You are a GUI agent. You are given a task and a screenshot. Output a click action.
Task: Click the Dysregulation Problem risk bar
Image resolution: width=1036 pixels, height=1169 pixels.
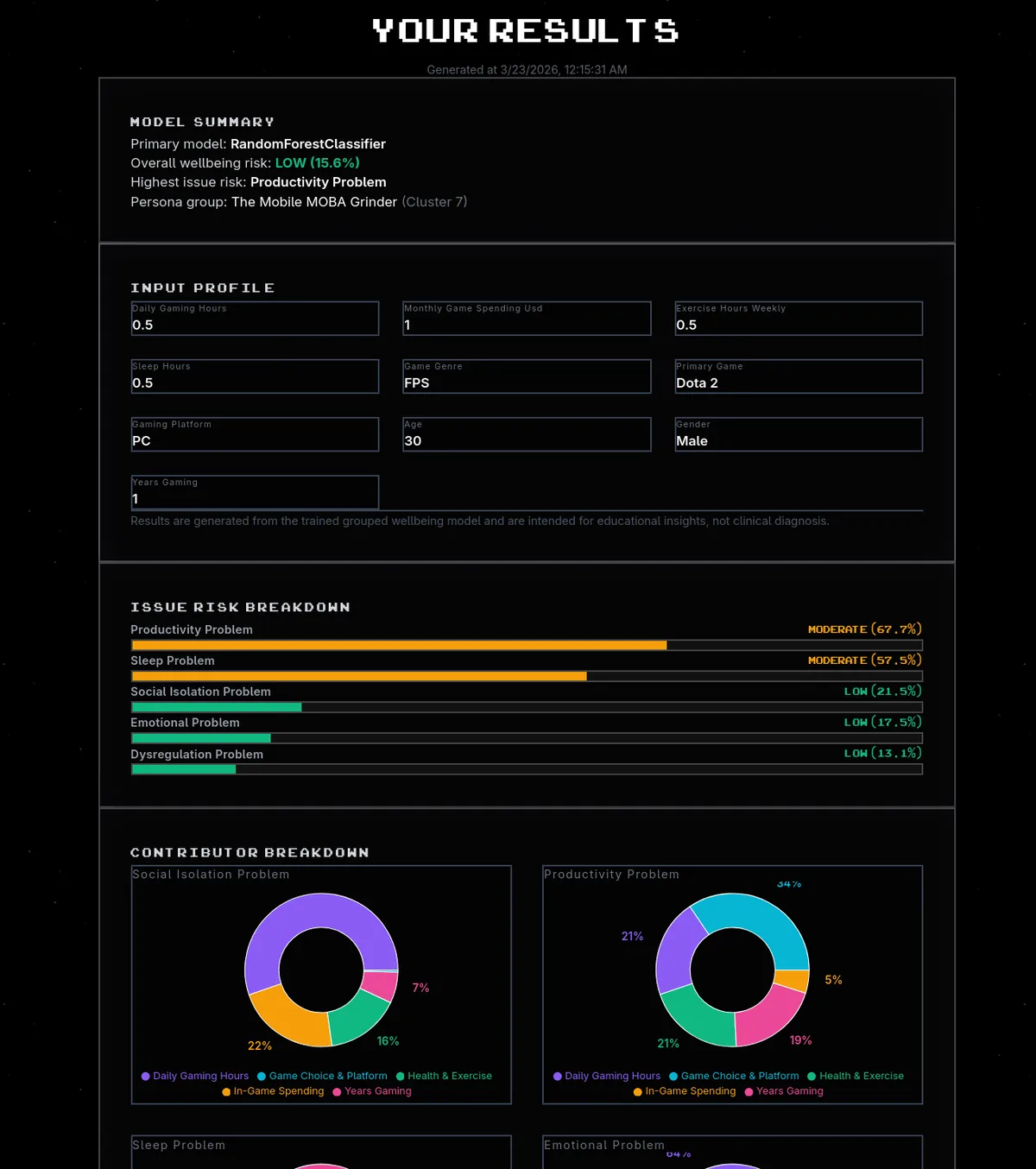[527, 769]
